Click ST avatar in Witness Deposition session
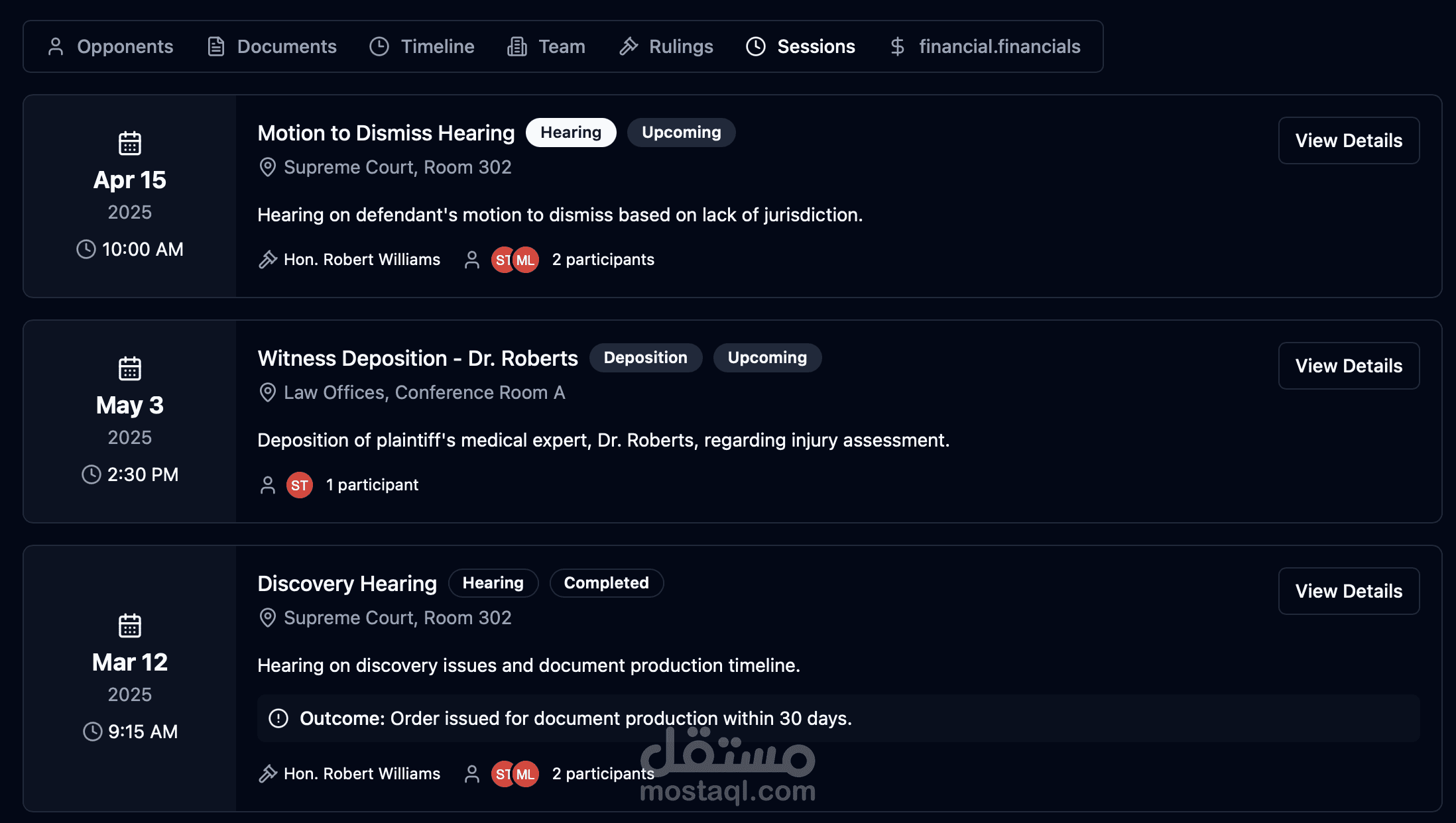1456x823 pixels. pos(299,485)
